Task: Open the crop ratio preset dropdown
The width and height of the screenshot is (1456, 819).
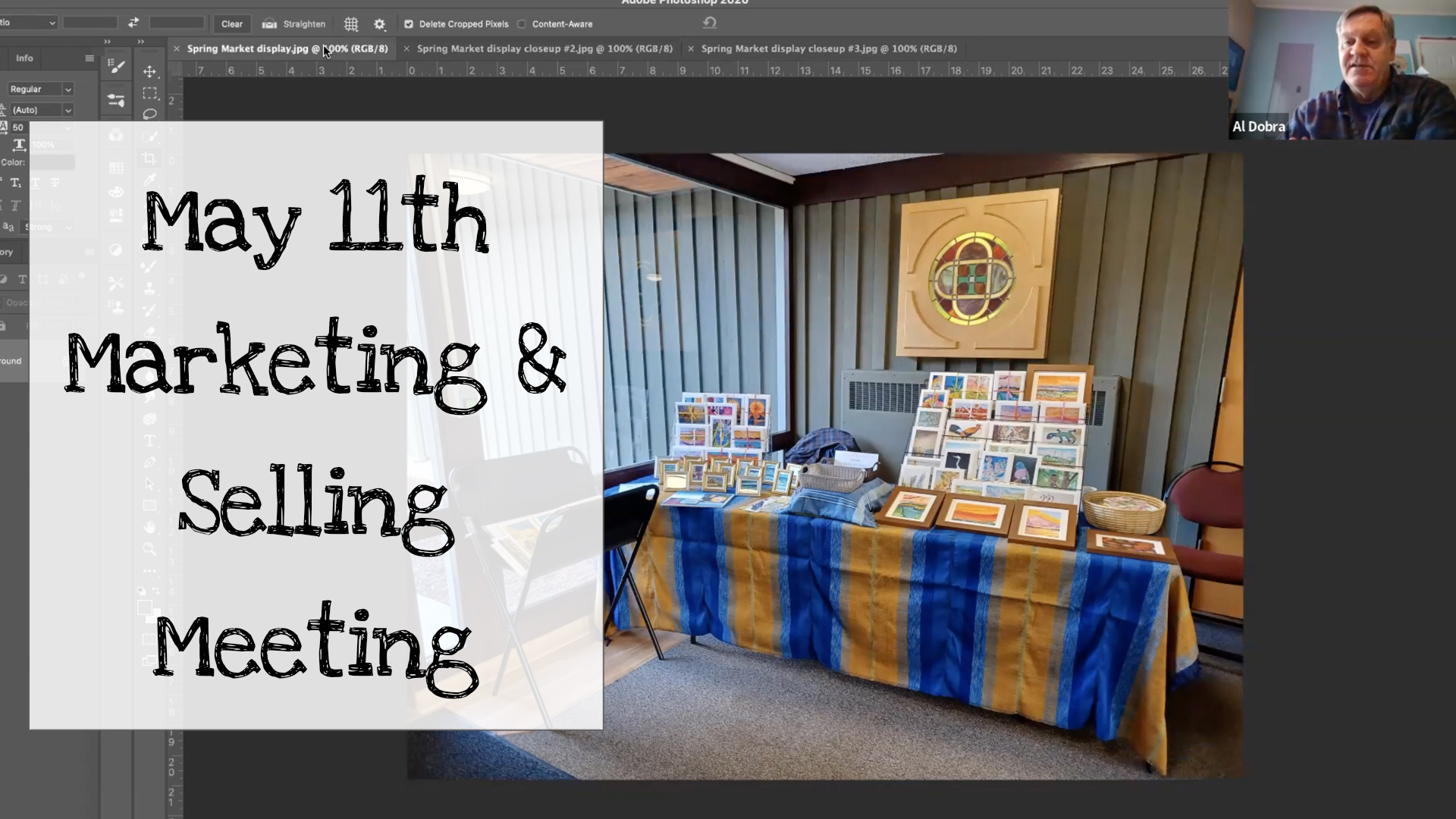Action: tap(29, 23)
